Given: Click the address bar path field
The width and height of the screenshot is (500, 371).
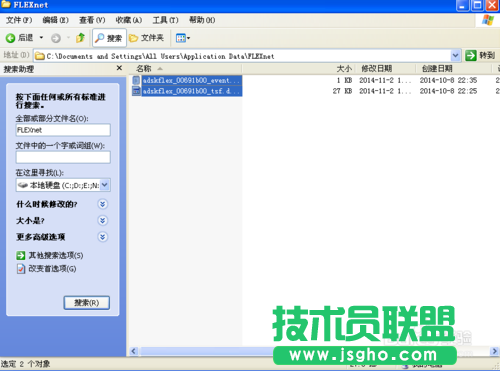Looking at the screenshot, I should tap(247, 56).
